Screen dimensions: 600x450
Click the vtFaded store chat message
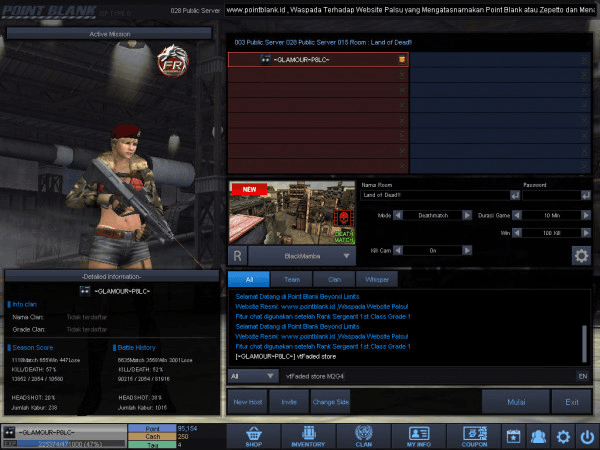pyautogui.click(x=286, y=357)
